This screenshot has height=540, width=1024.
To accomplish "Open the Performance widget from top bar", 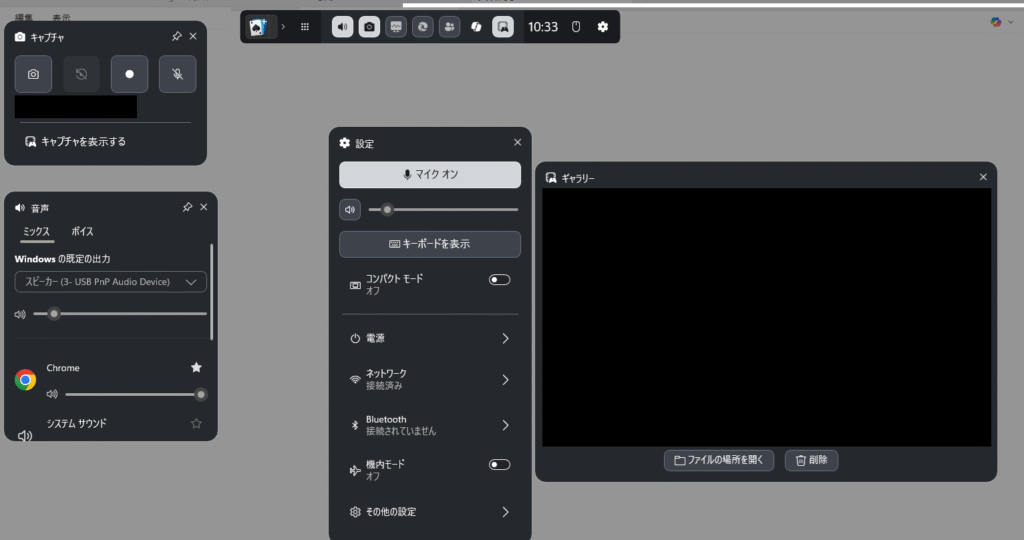I will pos(396,27).
